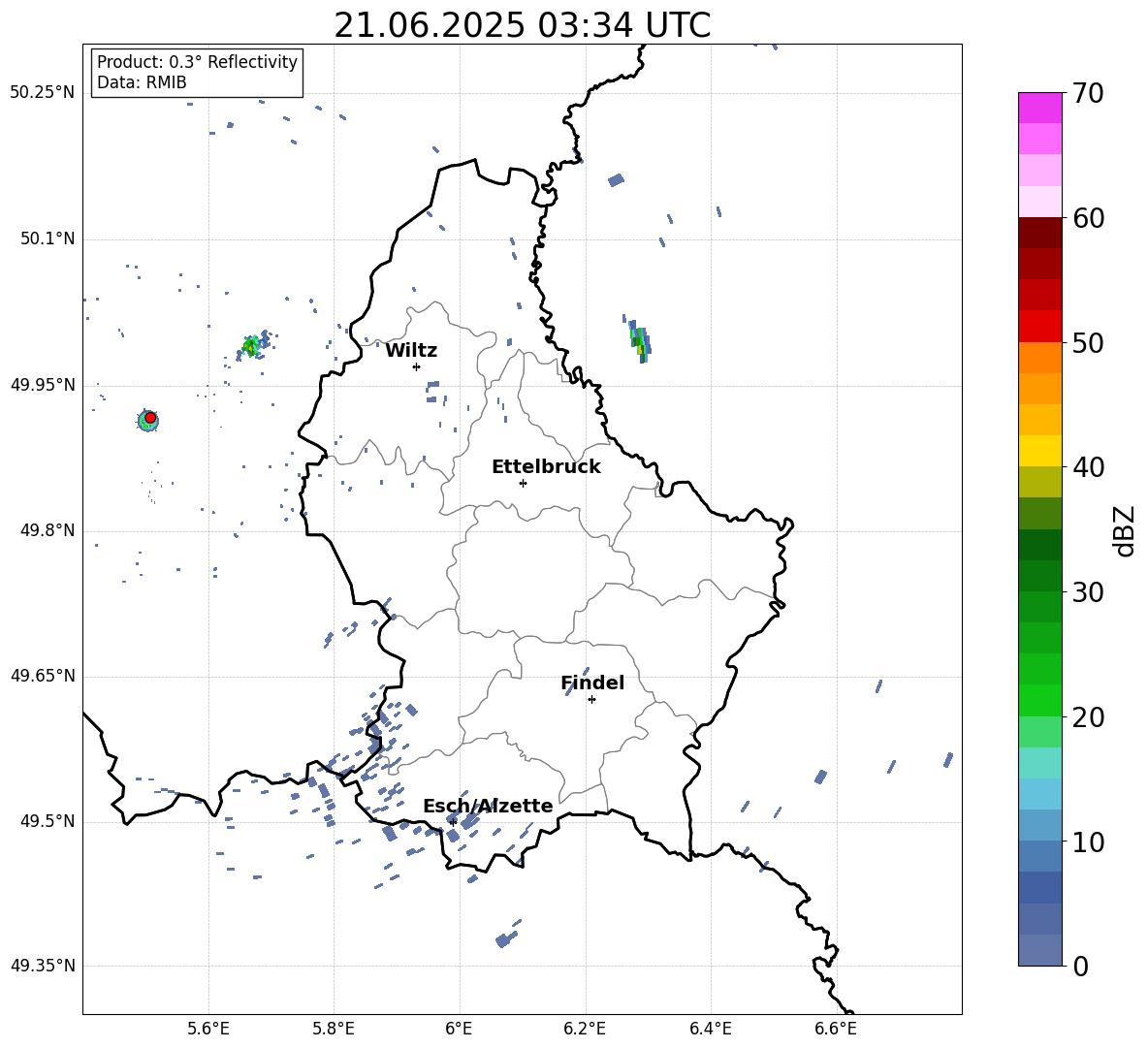Click the 49.35°N latitude label

[x=43, y=966]
